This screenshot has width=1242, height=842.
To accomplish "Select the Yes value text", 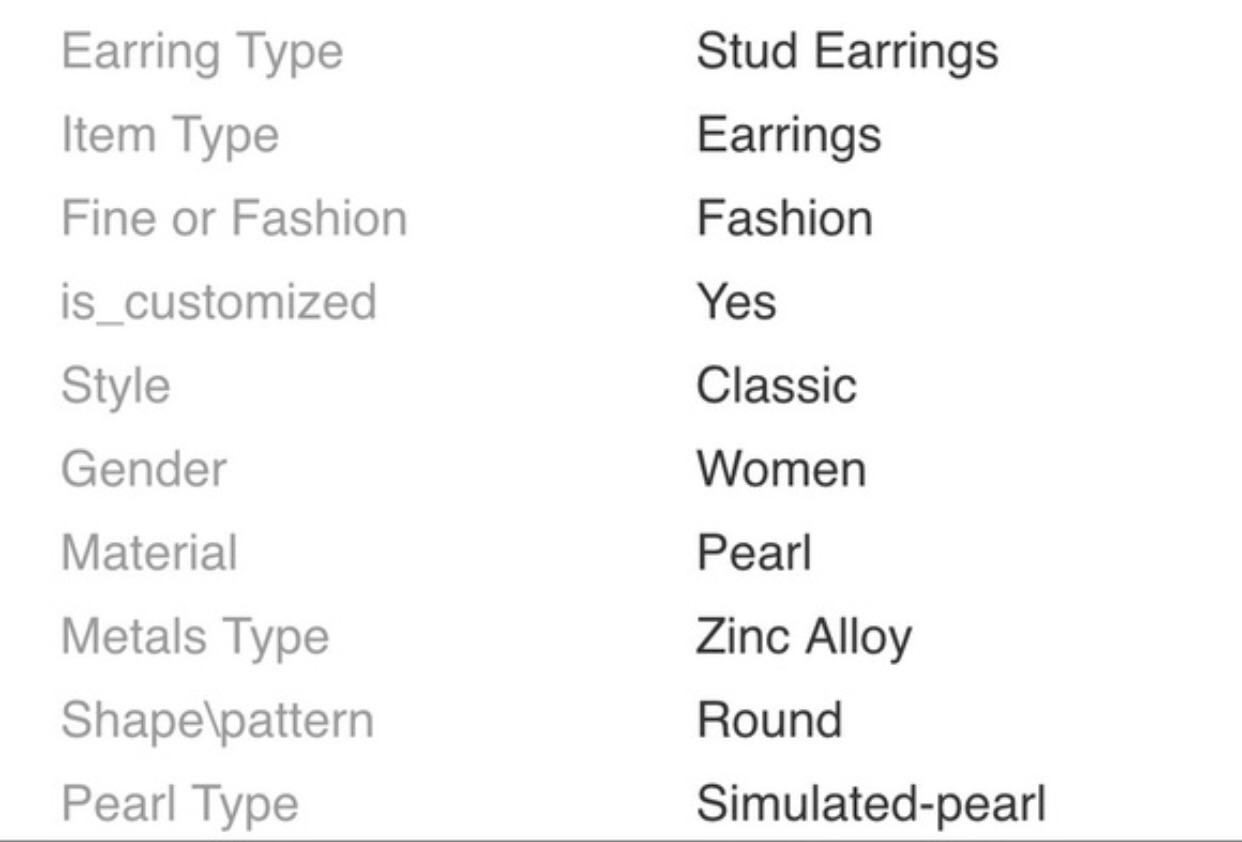I will pyautogui.click(x=735, y=302).
